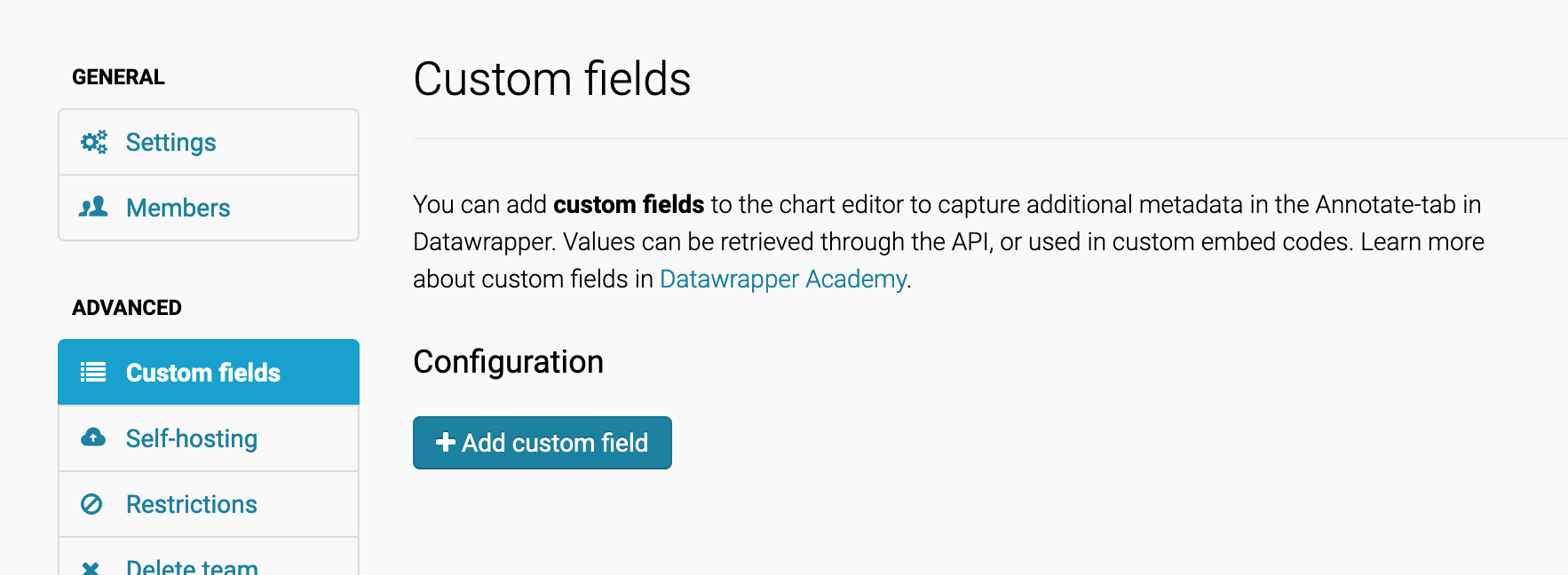Click the ADVANCED sidebar group label

tap(127, 308)
